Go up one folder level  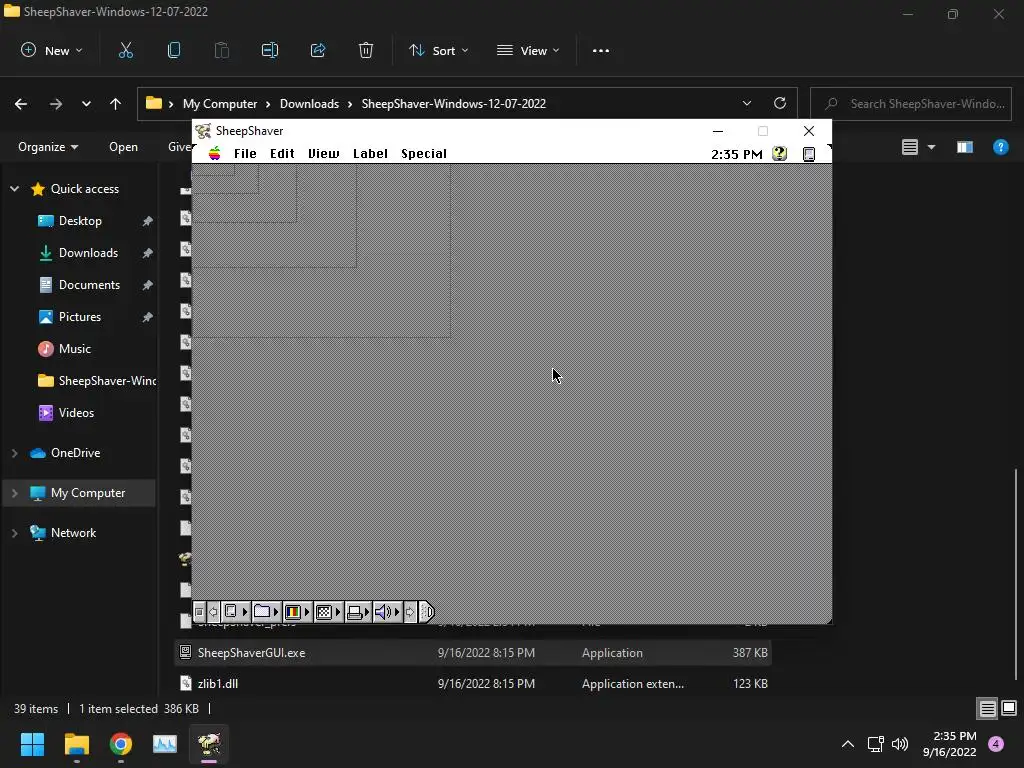pos(116,104)
